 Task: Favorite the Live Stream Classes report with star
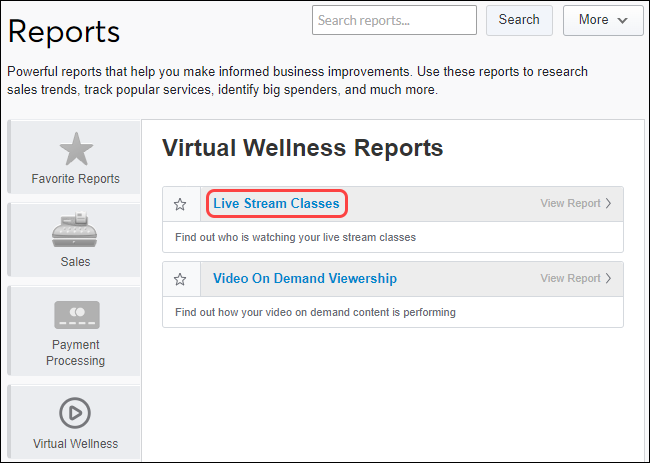click(x=180, y=204)
